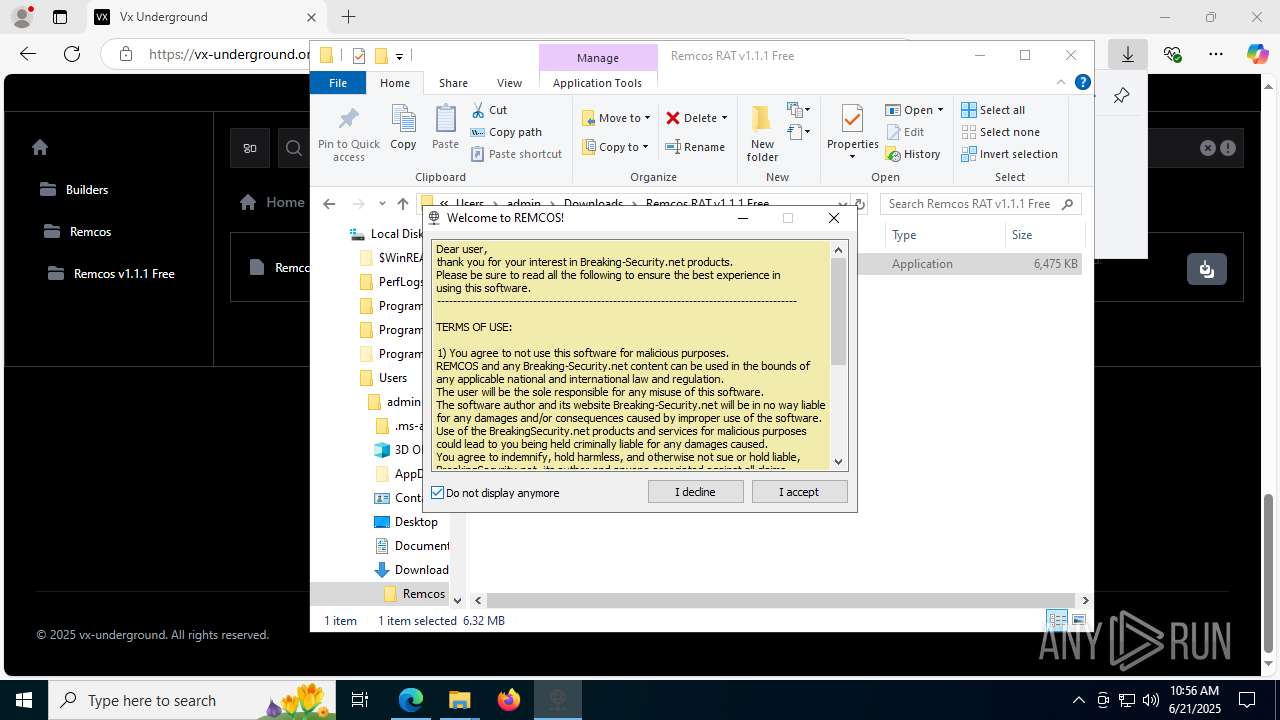Screen dimensions: 1280x720
Task: Click Paste shortcut in the ribbon
Action: 516,154
